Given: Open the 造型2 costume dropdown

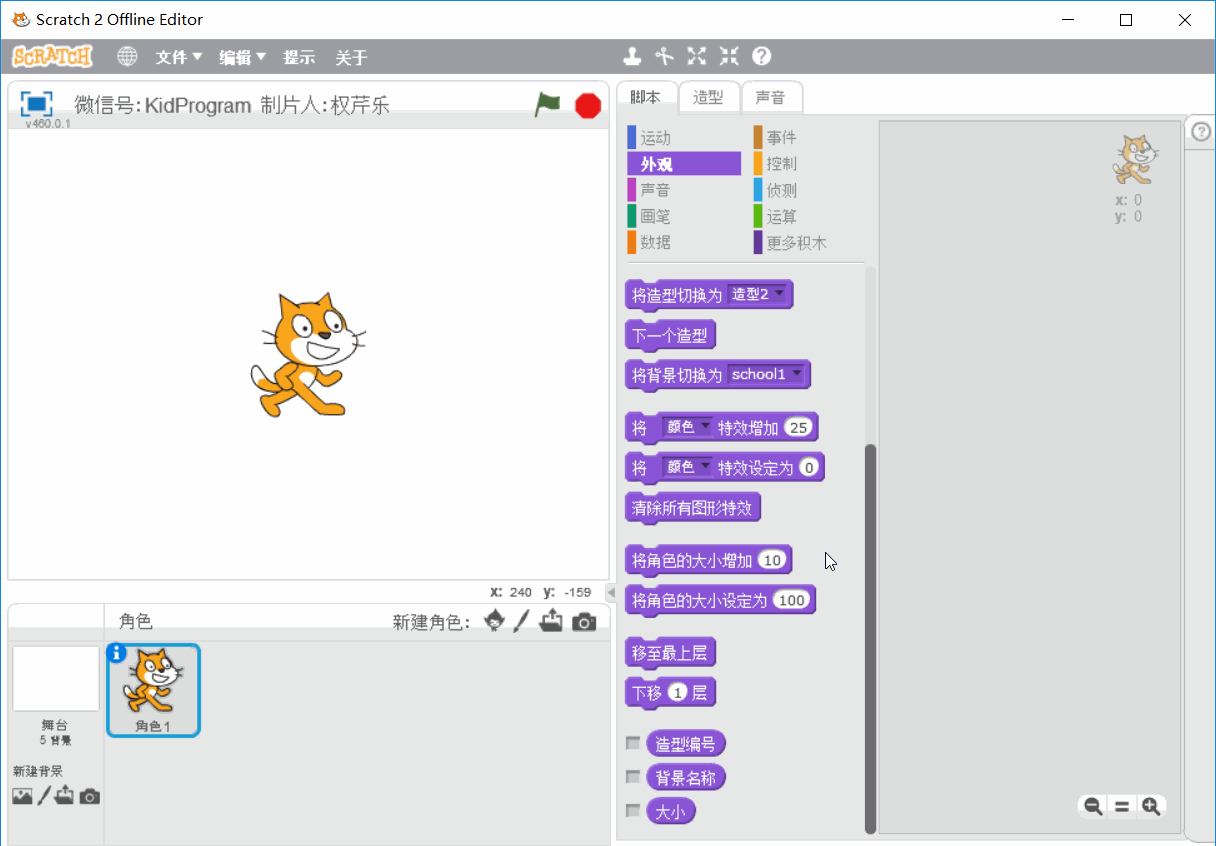Looking at the screenshot, I should point(757,295).
